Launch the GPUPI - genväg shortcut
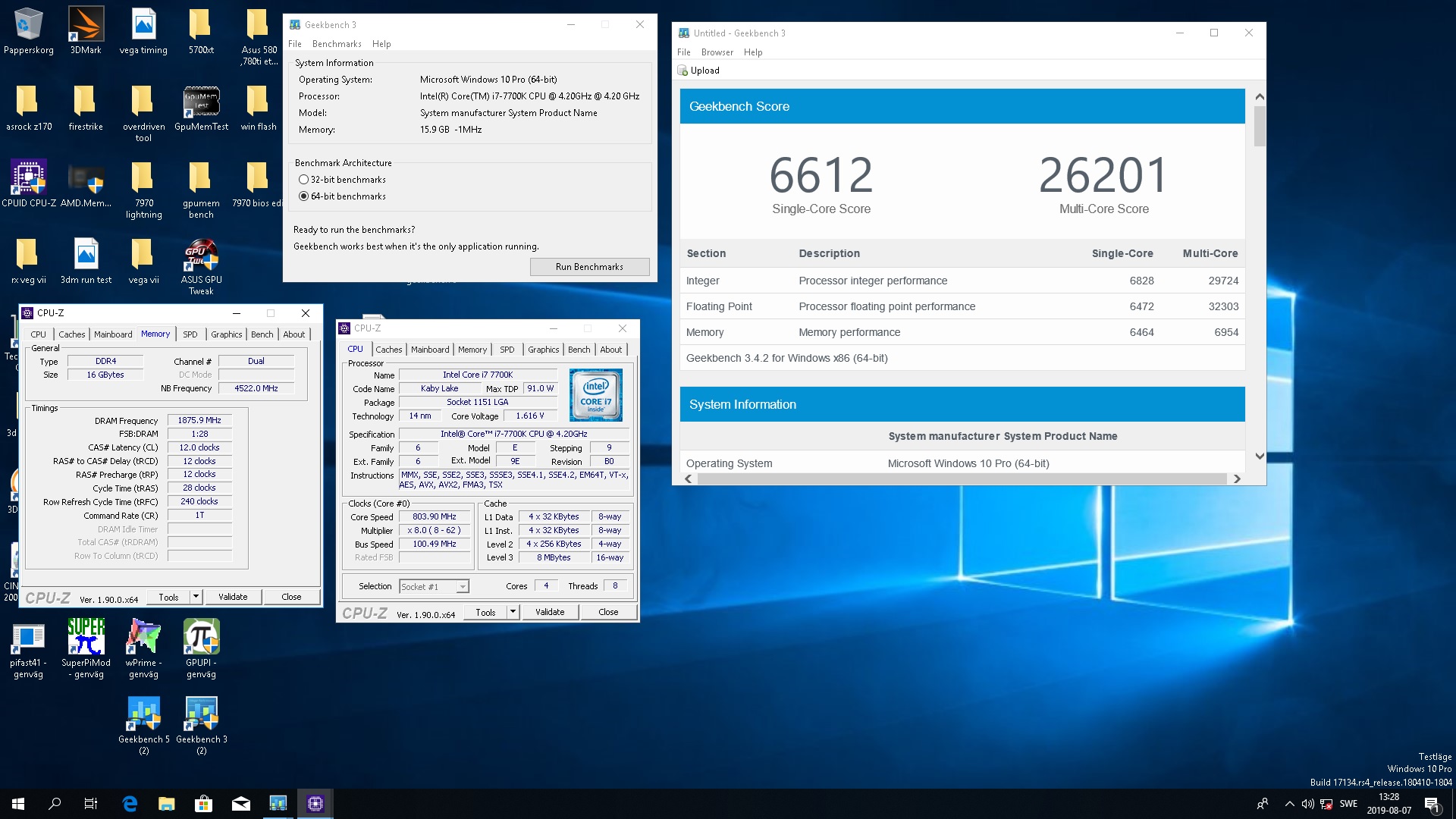1456x819 pixels. click(x=201, y=649)
